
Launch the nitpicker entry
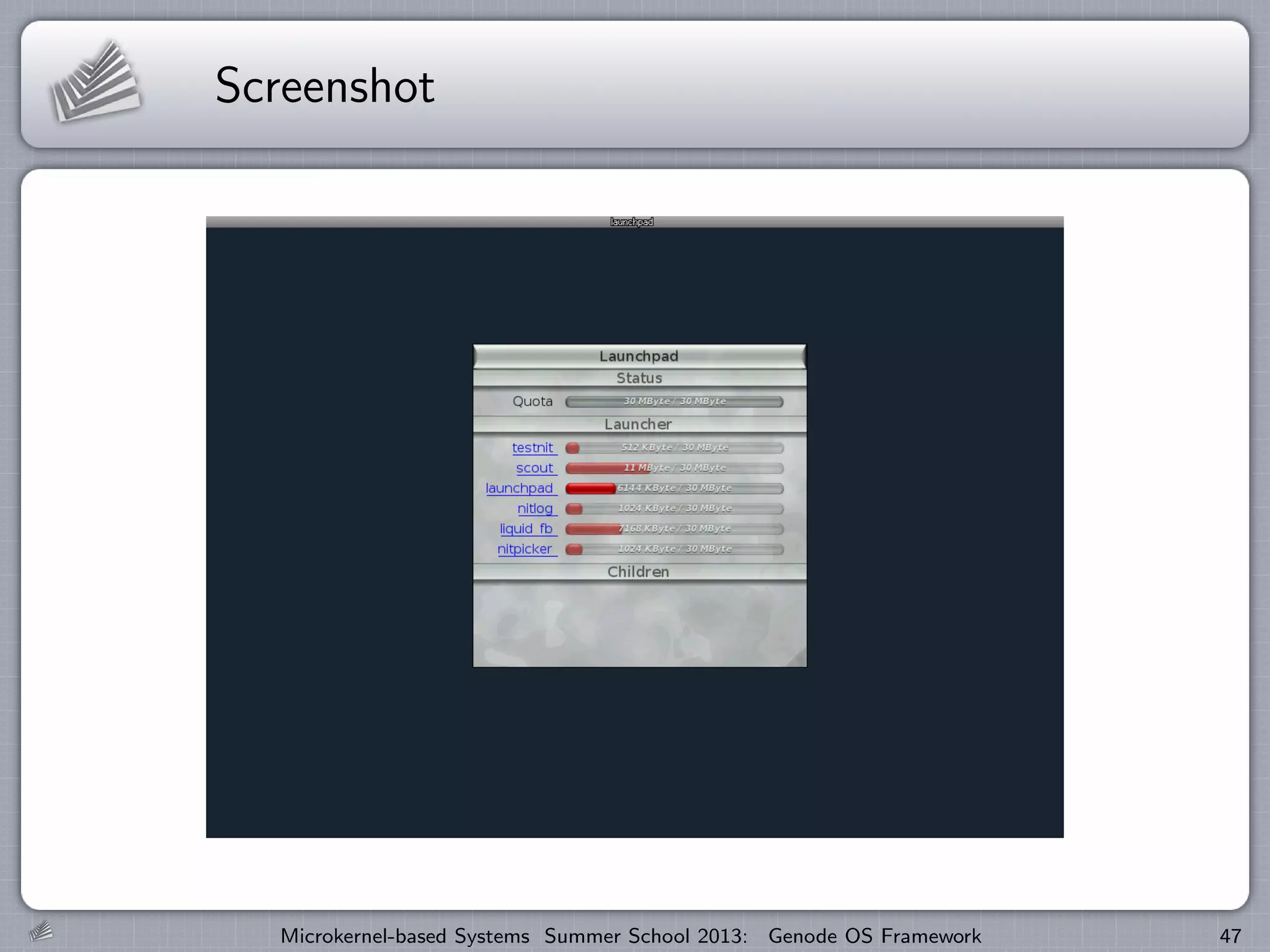pos(525,549)
